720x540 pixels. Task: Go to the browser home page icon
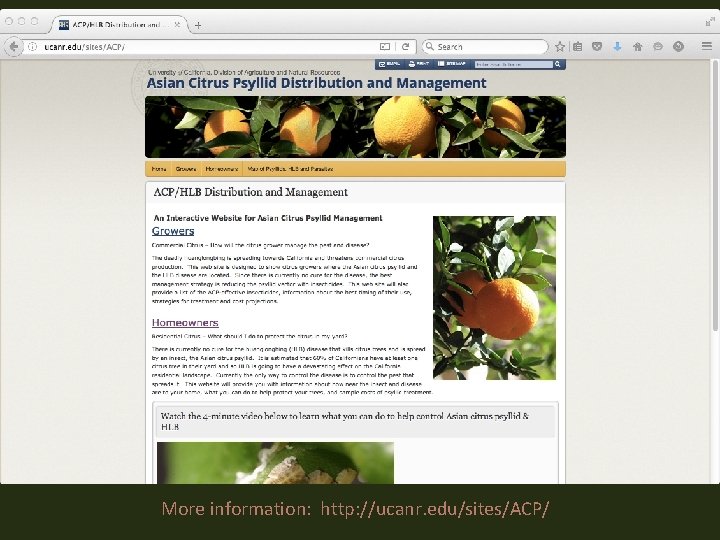tap(637, 46)
